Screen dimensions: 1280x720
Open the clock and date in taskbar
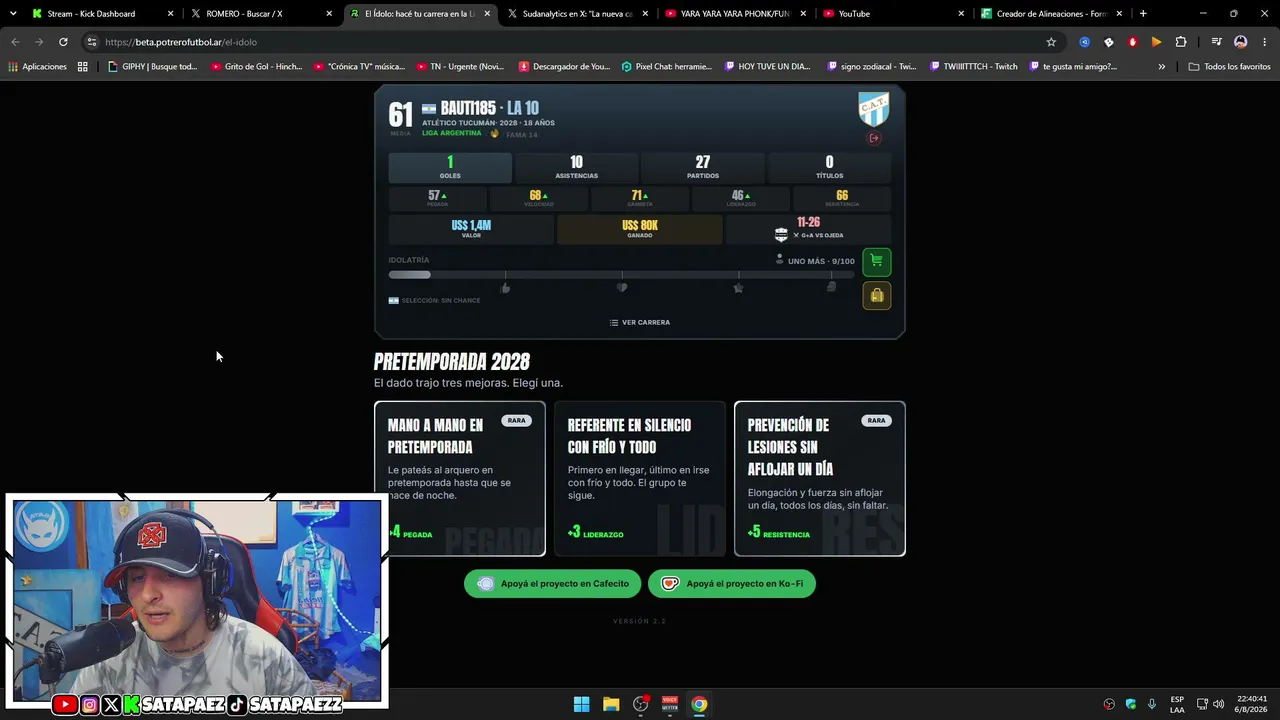[x=1251, y=704]
